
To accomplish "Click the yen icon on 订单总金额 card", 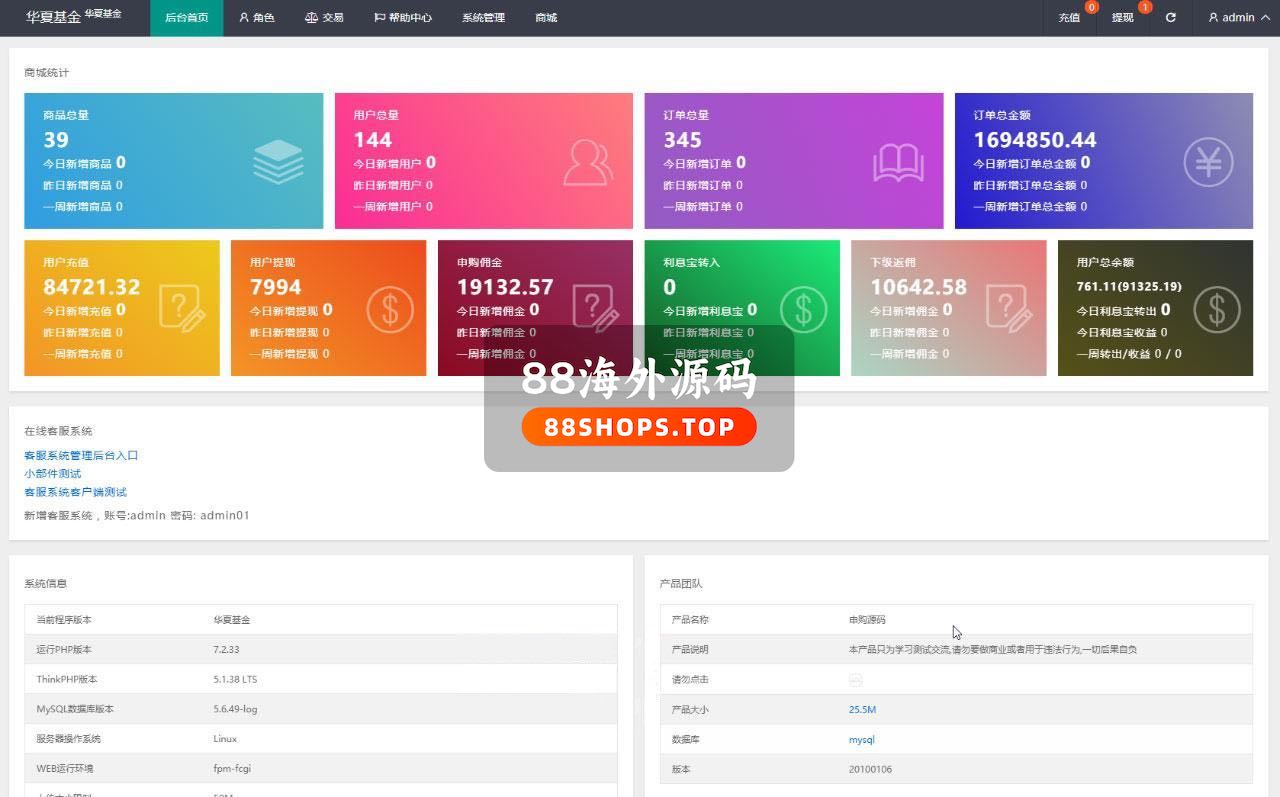I will pyautogui.click(x=1208, y=162).
